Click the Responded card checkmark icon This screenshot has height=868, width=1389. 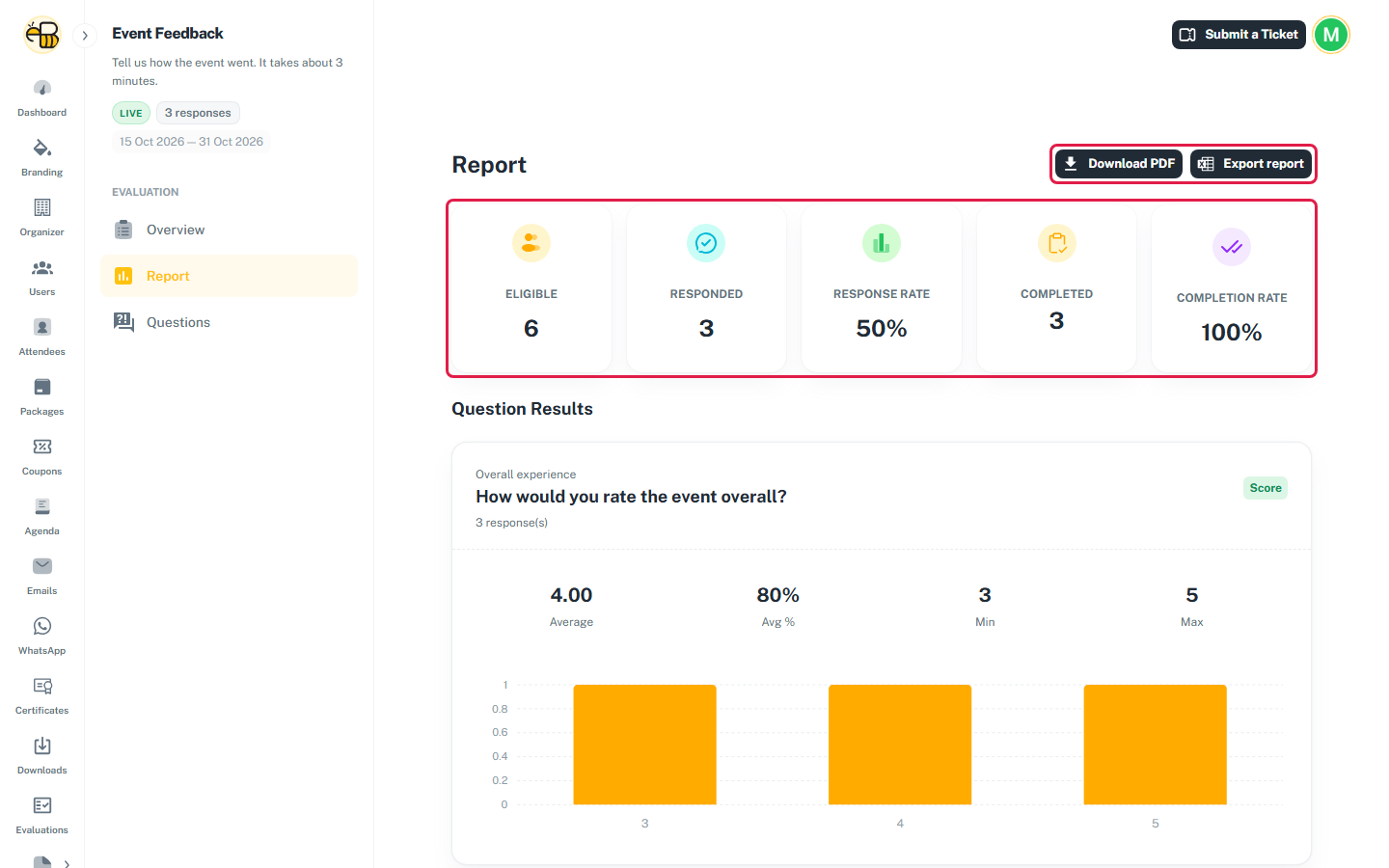(x=706, y=243)
